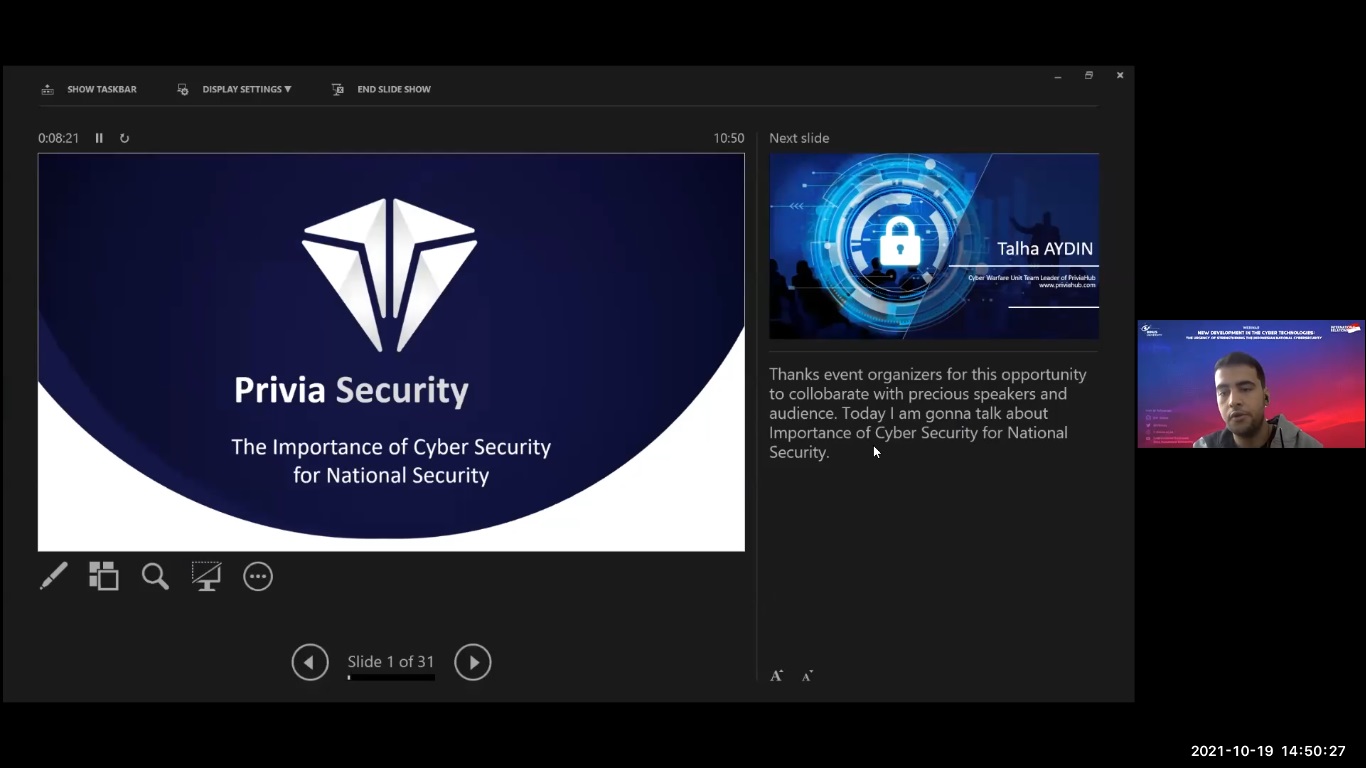The image size is (1366, 768).
Task: Restore down the presenter view window
Action: coord(1089,76)
